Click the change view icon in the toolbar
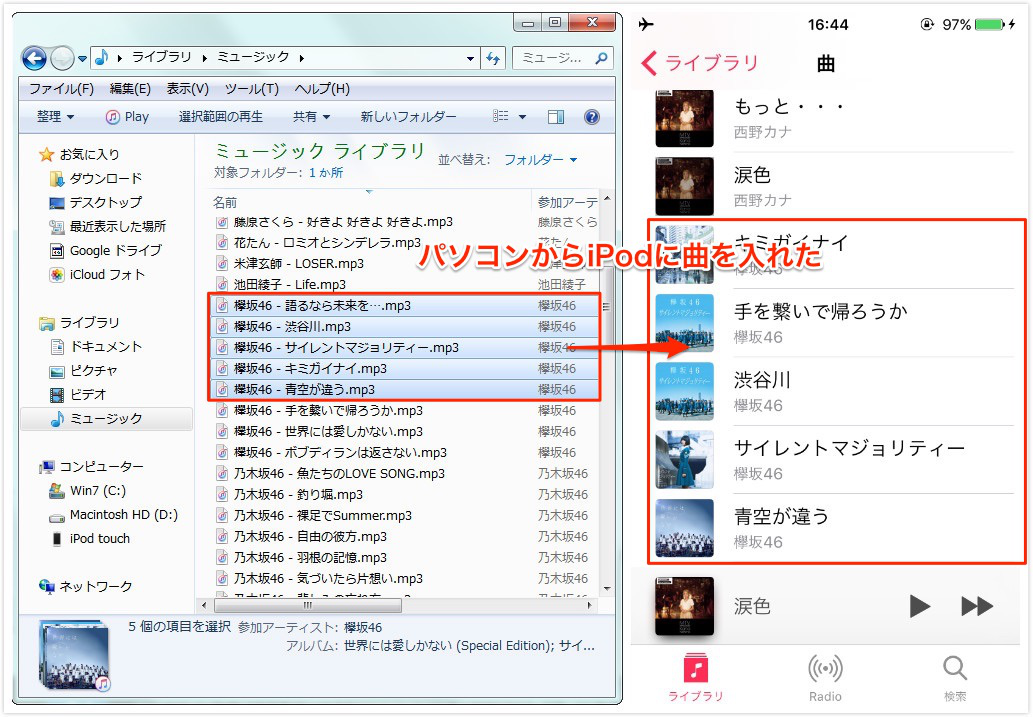Viewport: 1033px width, 717px height. (501, 117)
